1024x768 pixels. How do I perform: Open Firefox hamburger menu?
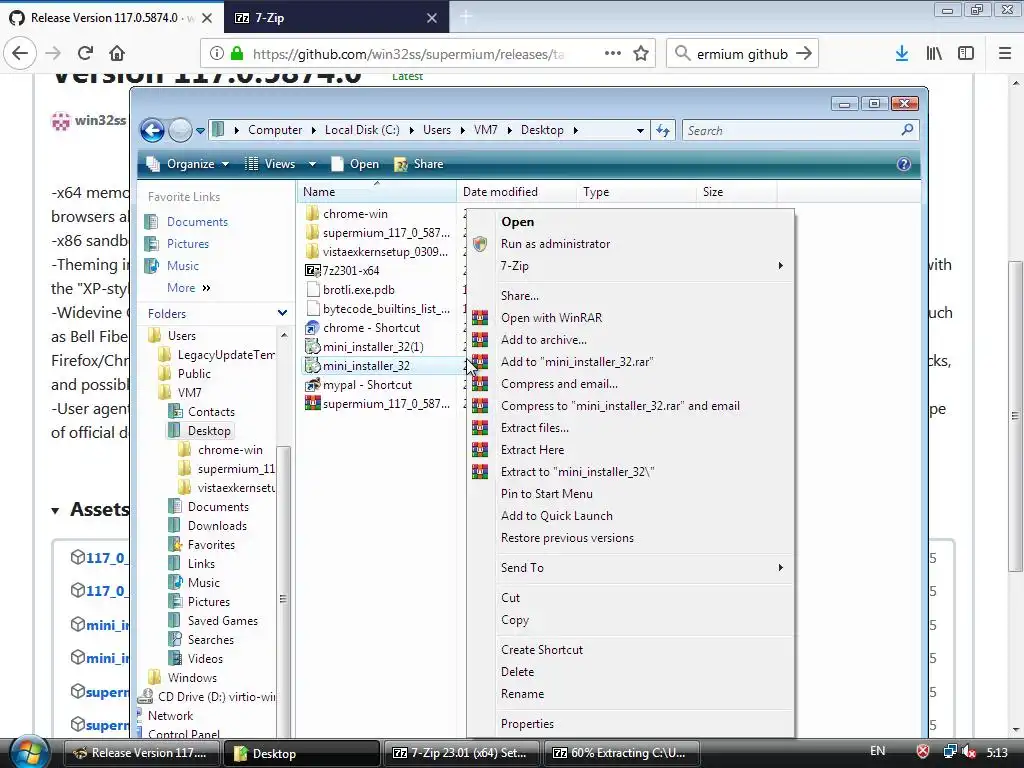coord(1005,54)
